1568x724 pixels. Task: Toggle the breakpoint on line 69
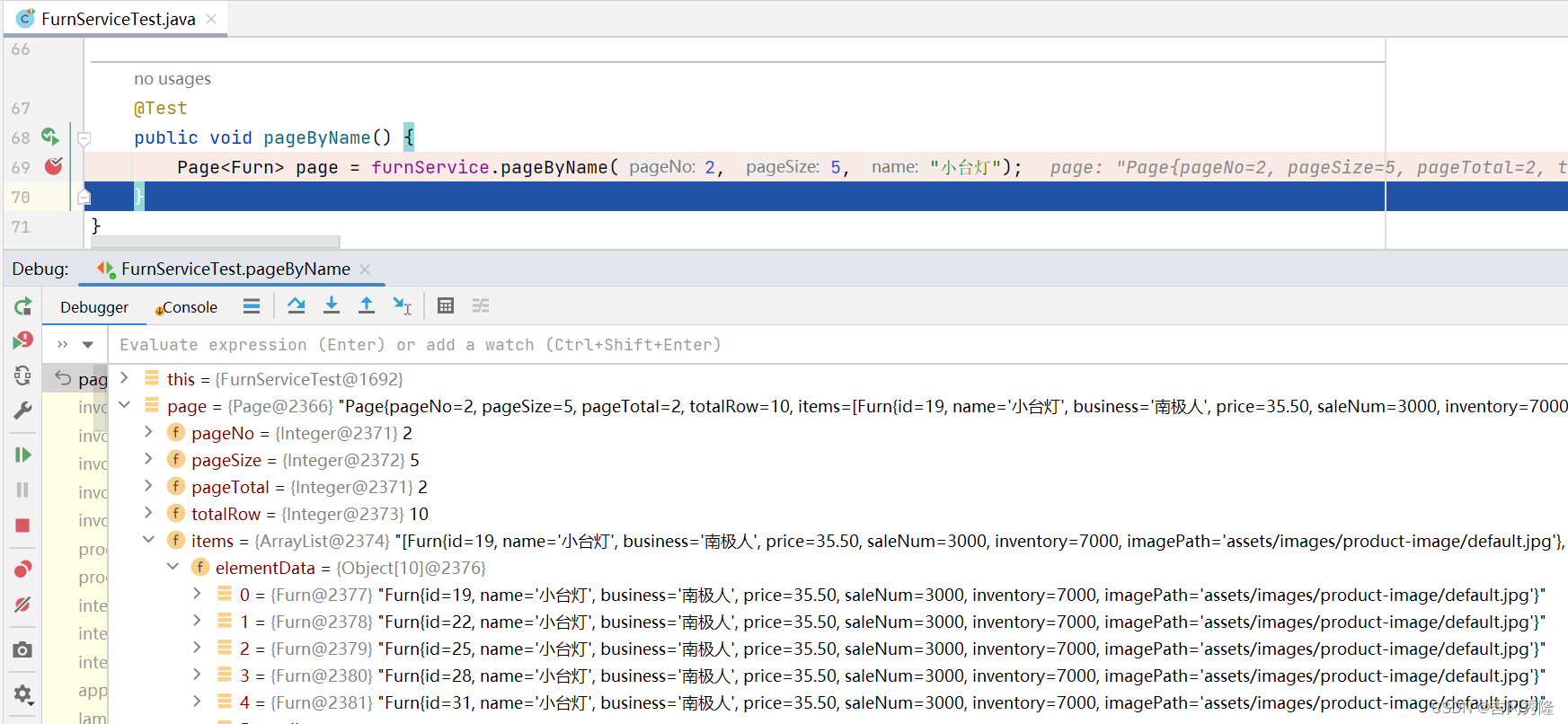click(54, 166)
